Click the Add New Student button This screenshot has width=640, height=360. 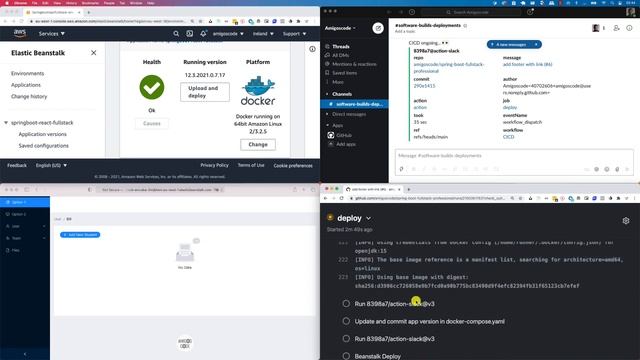[80, 235]
